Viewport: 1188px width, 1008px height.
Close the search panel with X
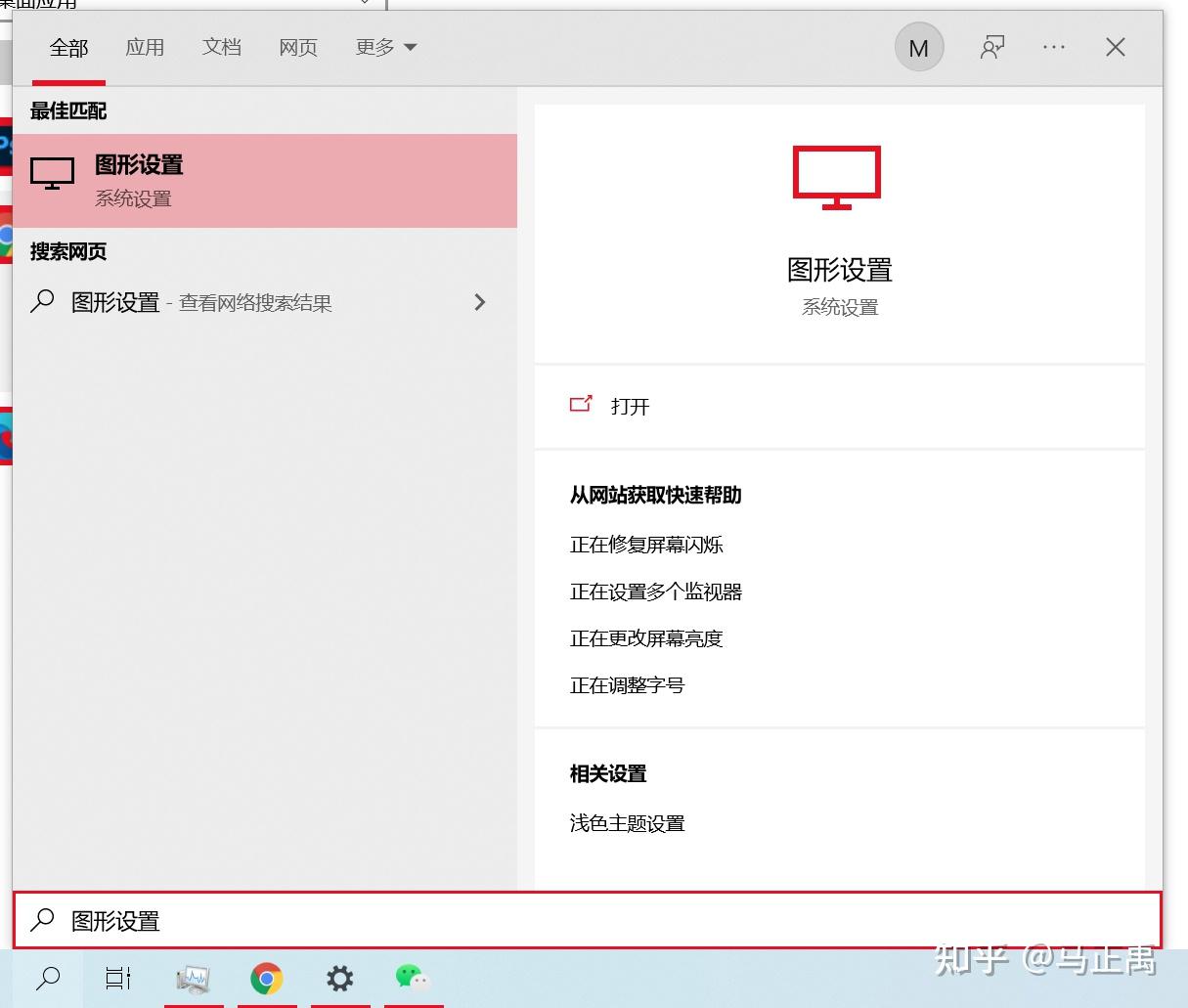1116,47
